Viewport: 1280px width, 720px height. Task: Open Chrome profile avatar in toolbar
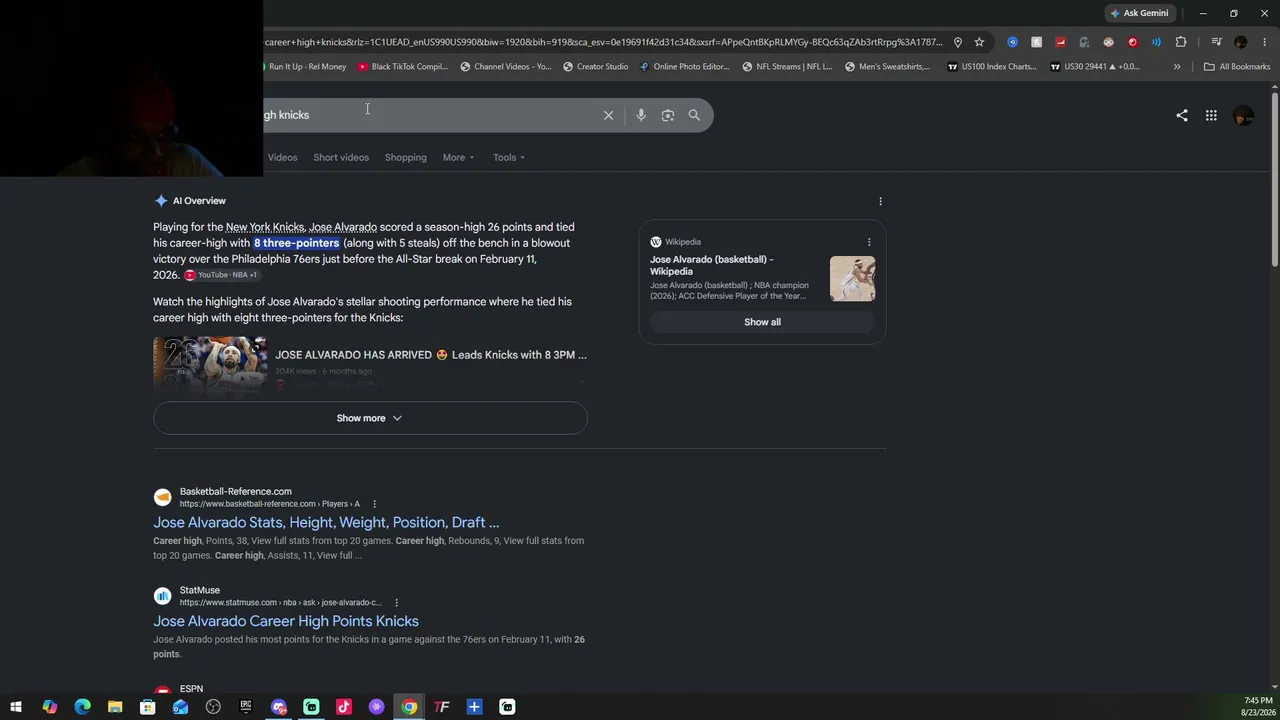(x=1241, y=42)
